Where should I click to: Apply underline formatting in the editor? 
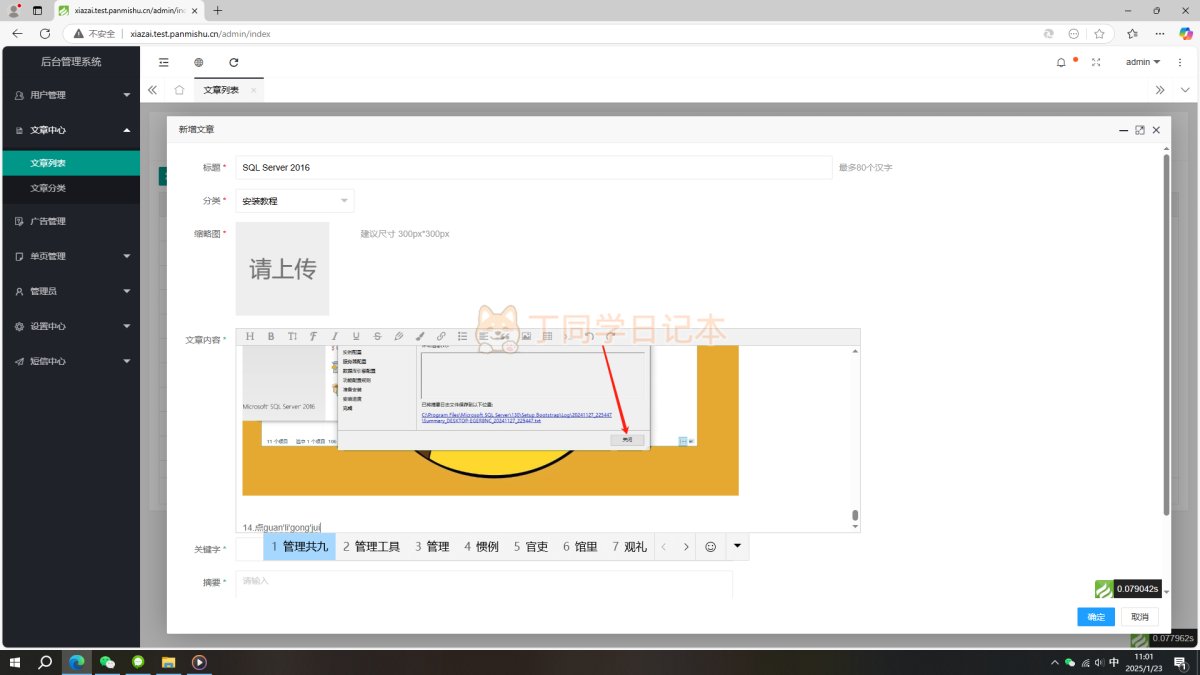click(355, 336)
